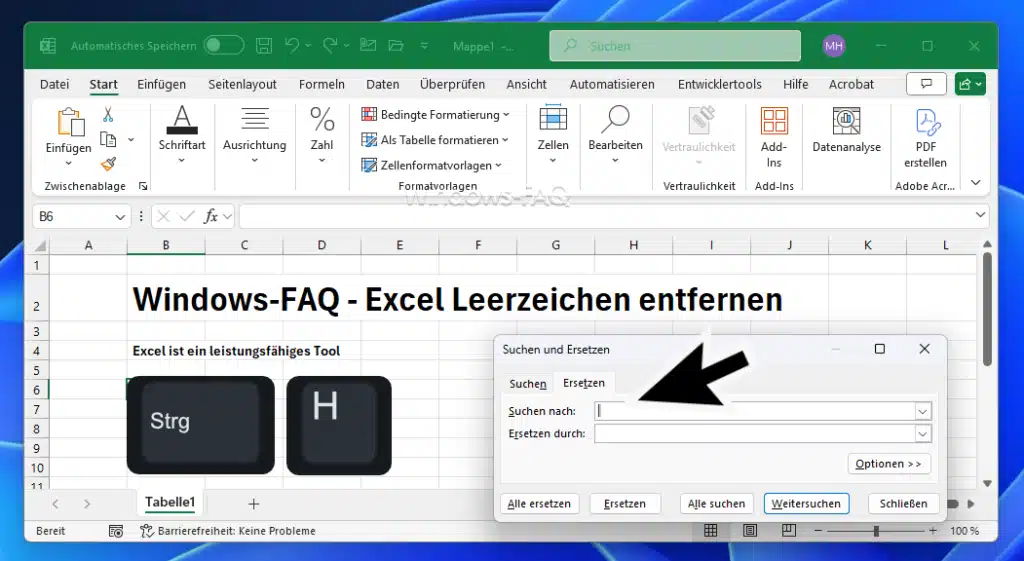Image resolution: width=1024 pixels, height=561 pixels.
Task: Open the Zahl number format group
Action: 322,135
